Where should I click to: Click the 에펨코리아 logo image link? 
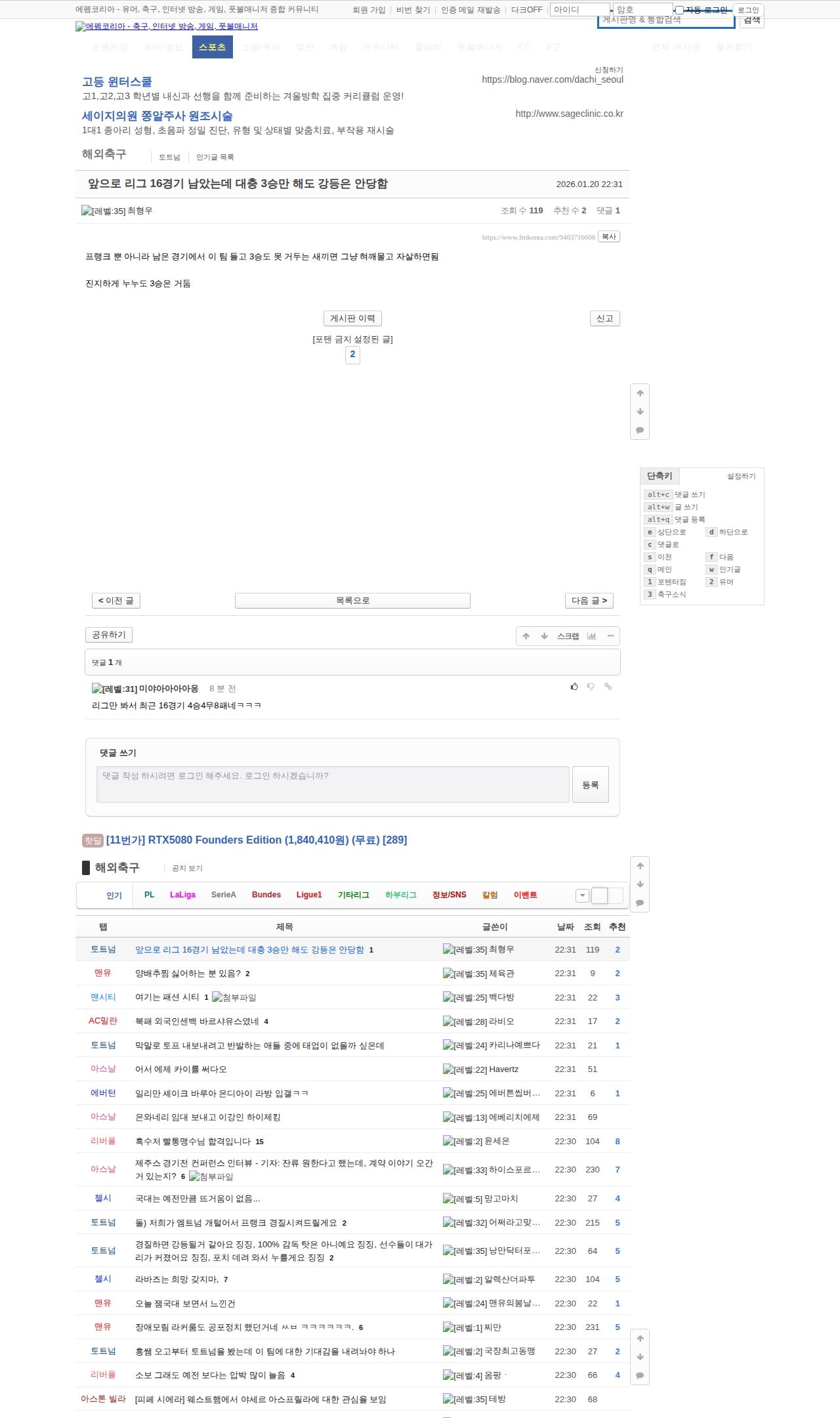click(x=167, y=26)
